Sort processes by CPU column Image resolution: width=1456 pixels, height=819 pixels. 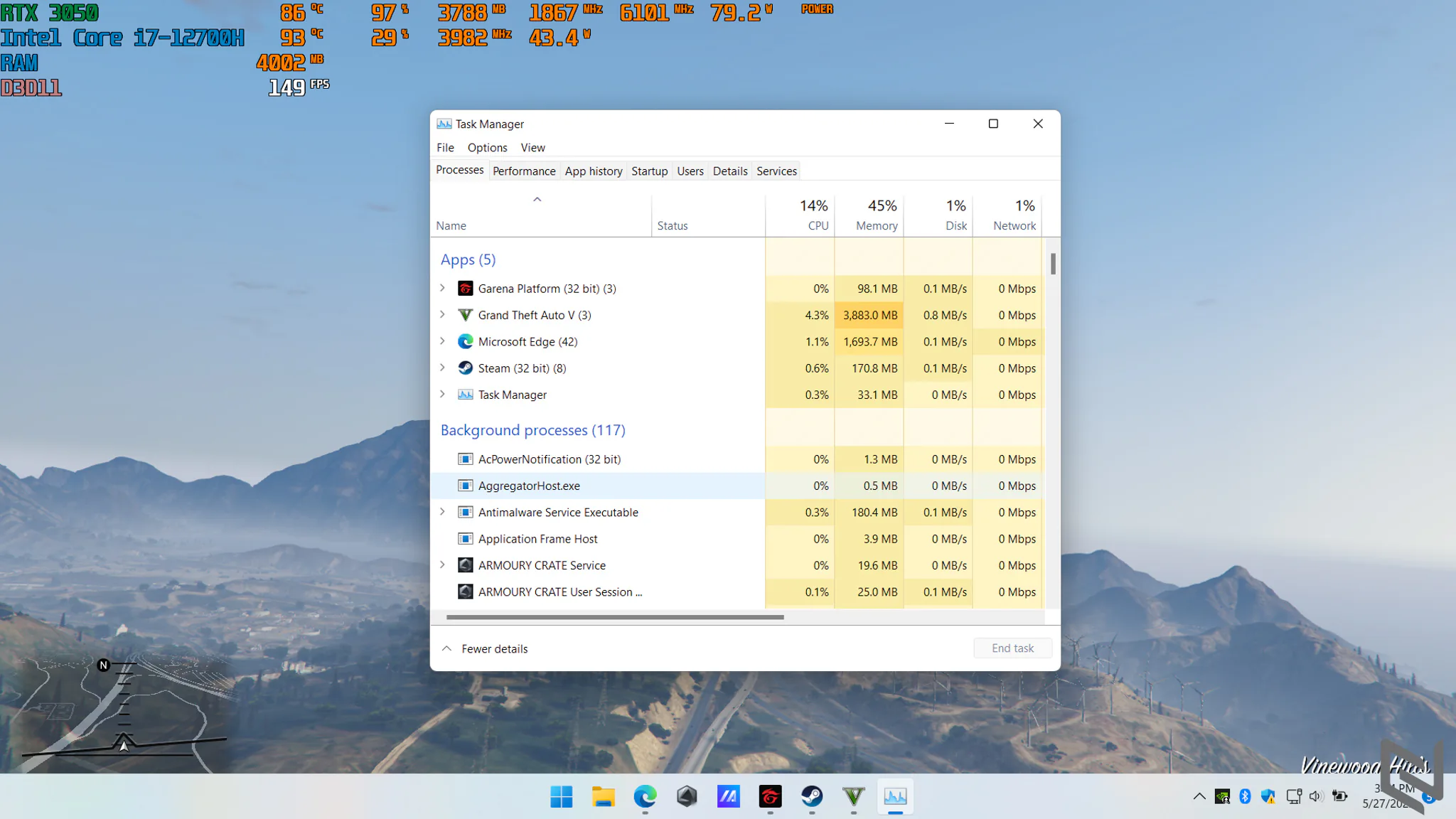(800, 215)
